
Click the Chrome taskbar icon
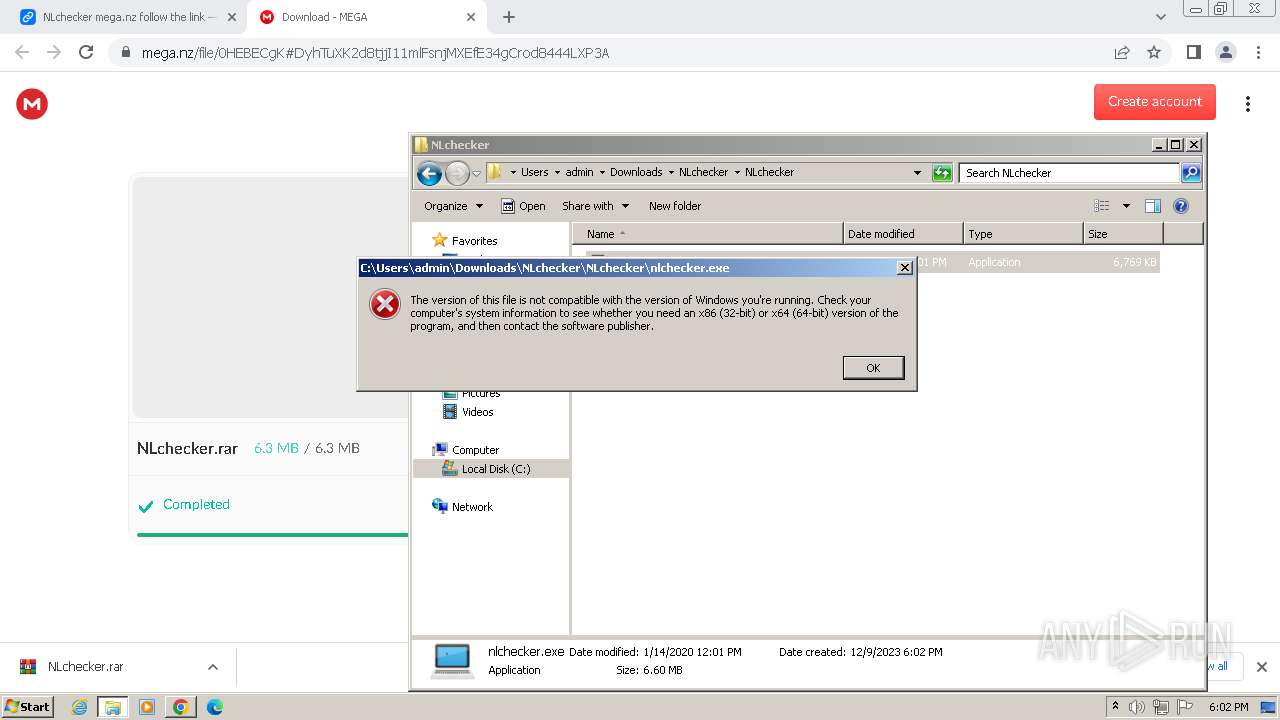(181, 707)
